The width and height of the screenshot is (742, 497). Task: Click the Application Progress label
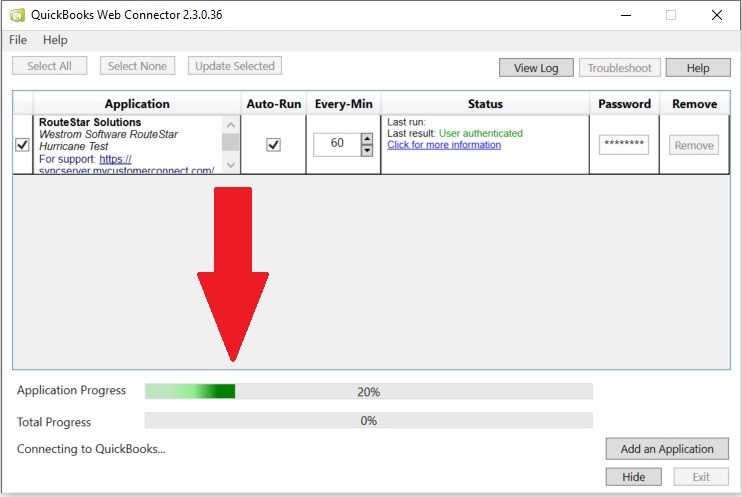(71, 390)
